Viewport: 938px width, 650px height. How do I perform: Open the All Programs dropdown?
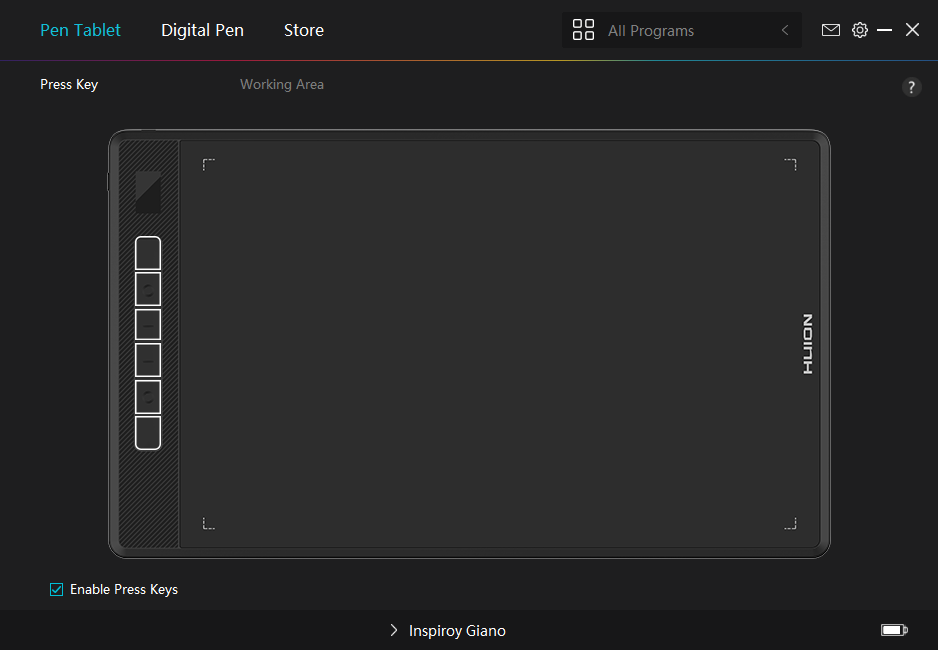[680, 31]
